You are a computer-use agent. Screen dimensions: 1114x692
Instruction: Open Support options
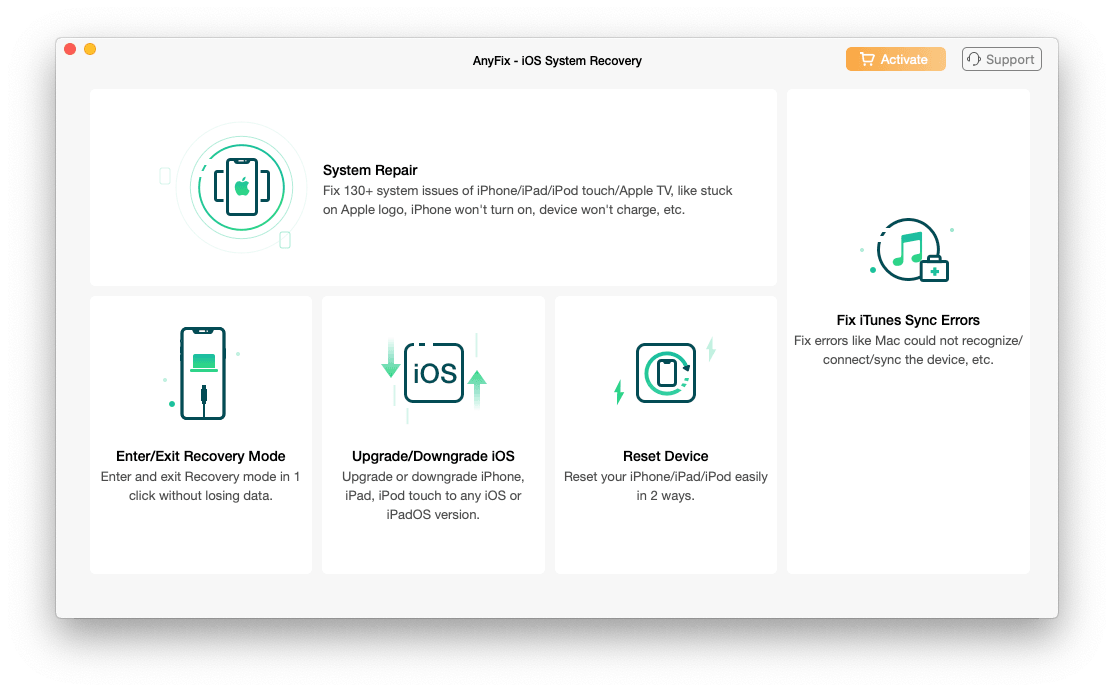pyautogui.click(x=1001, y=59)
